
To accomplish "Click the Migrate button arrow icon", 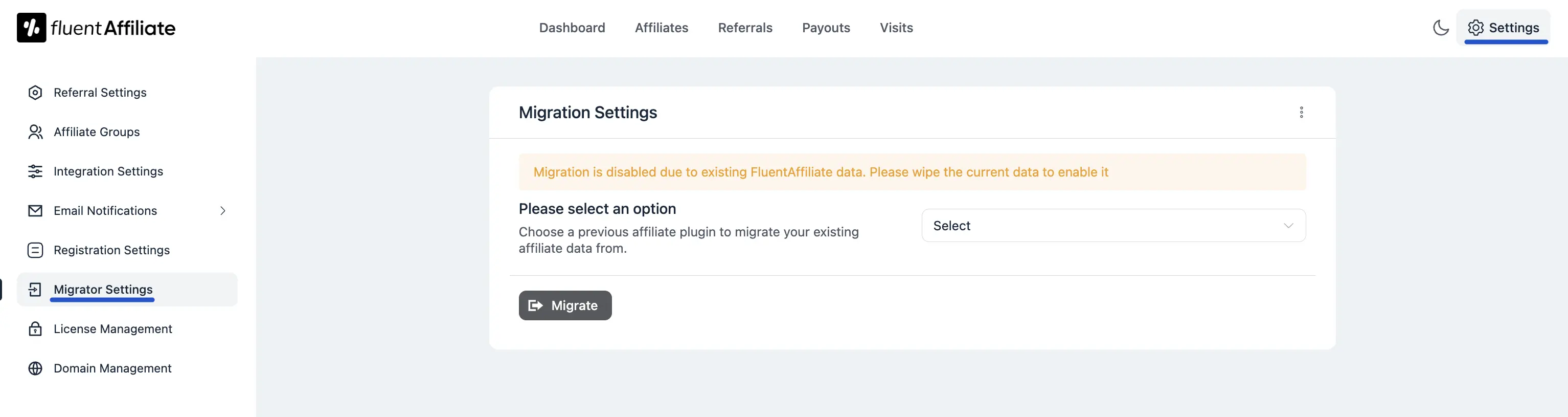I will tap(536, 305).
